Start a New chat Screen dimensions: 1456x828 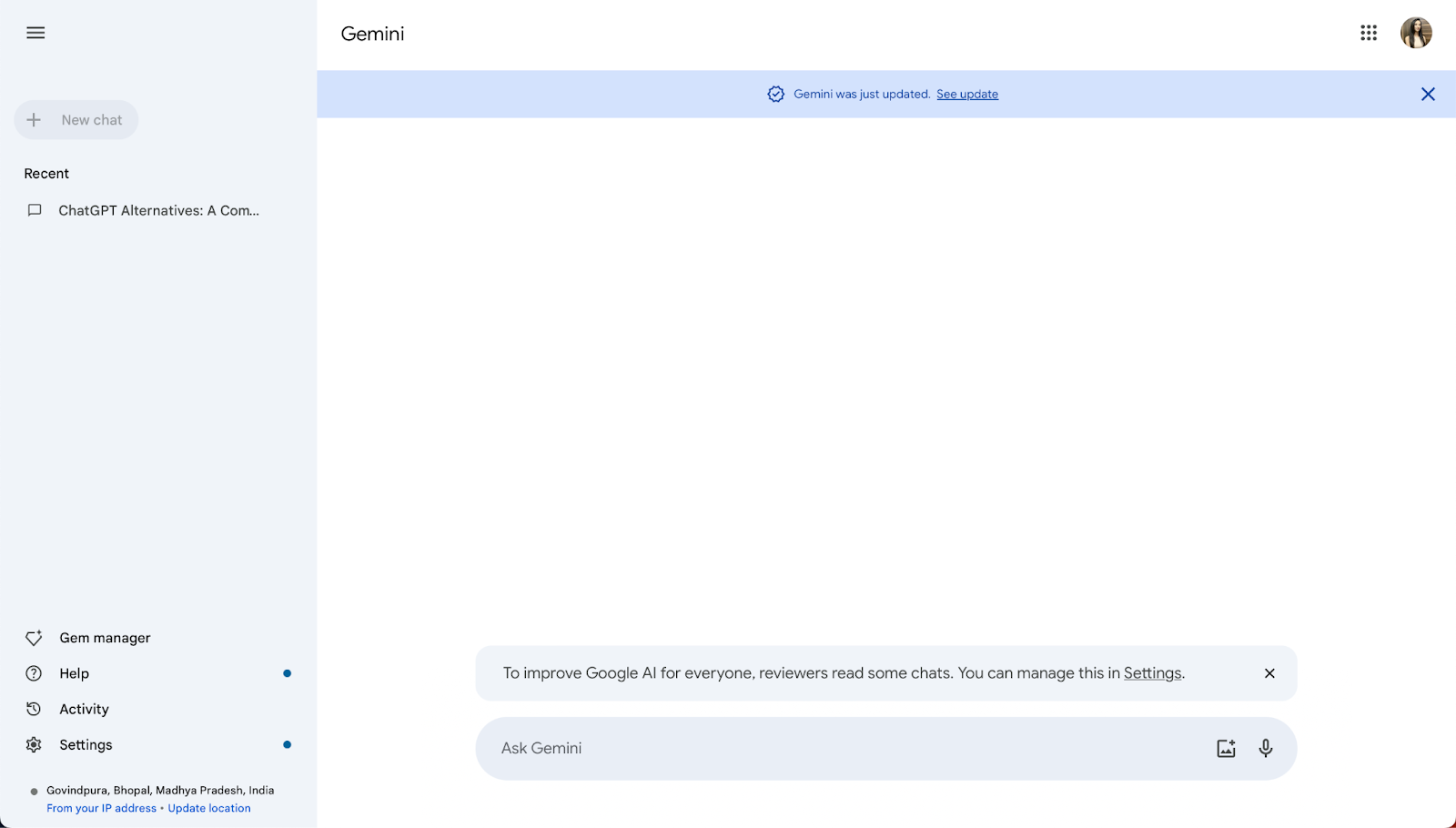click(76, 120)
